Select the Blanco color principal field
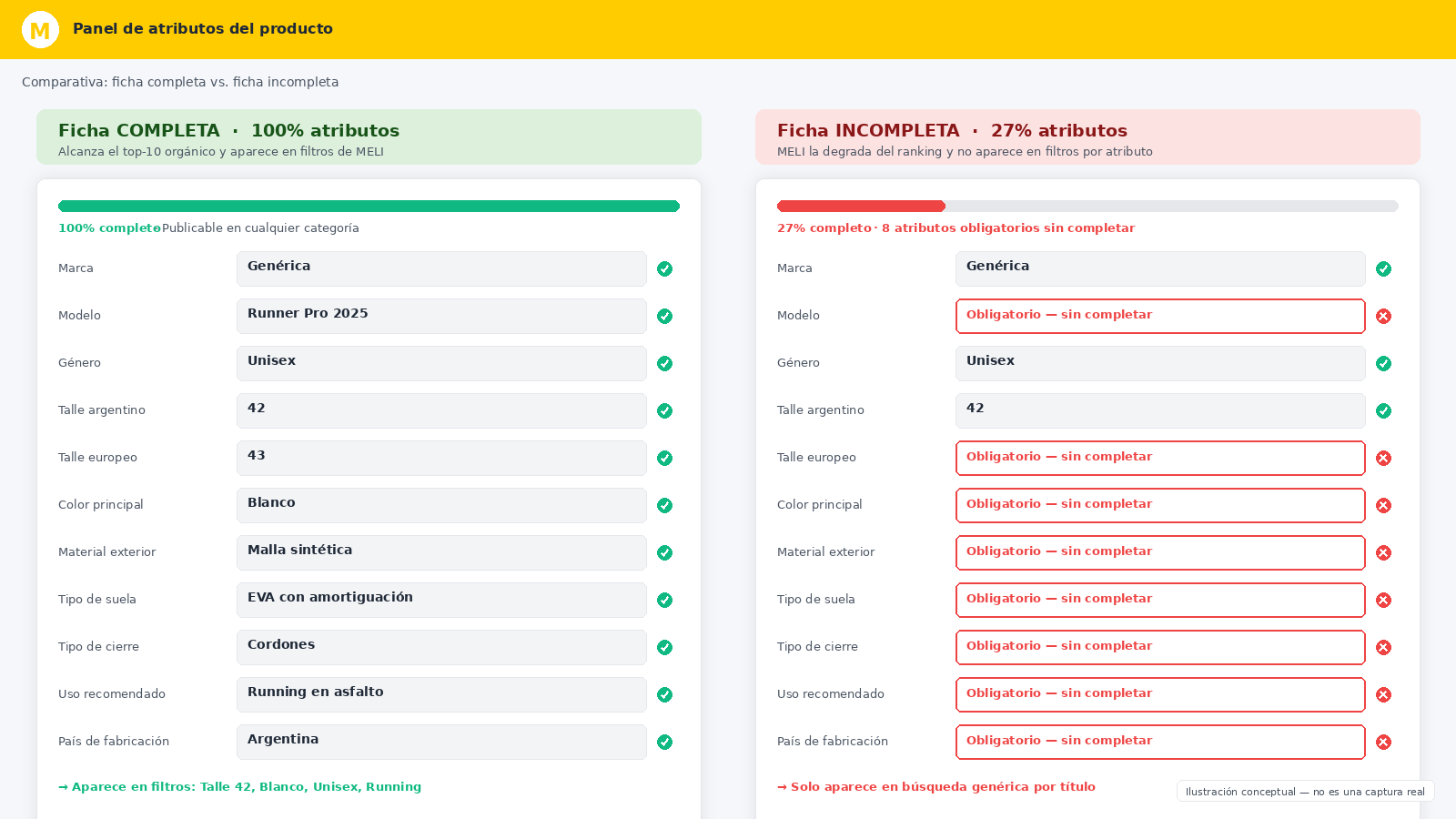This screenshot has width=1456, height=819. pyautogui.click(x=441, y=505)
